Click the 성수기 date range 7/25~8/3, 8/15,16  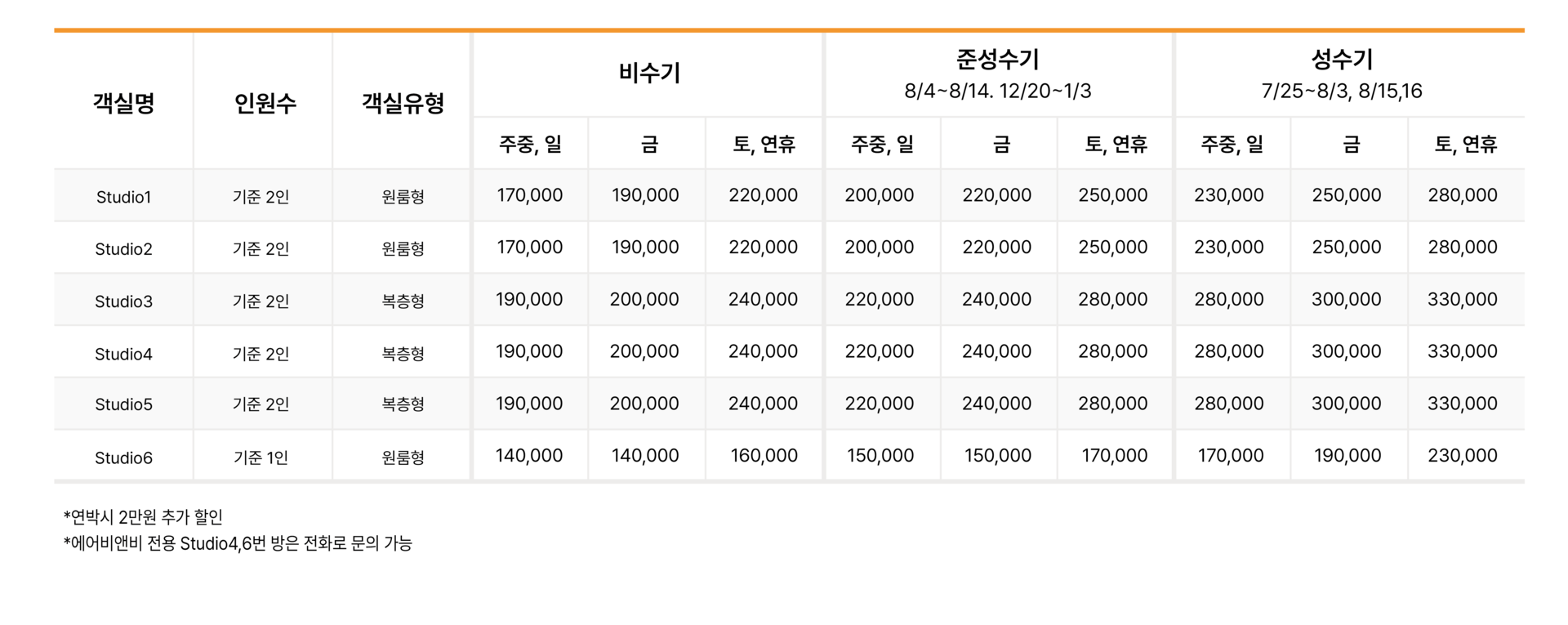(1342, 91)
